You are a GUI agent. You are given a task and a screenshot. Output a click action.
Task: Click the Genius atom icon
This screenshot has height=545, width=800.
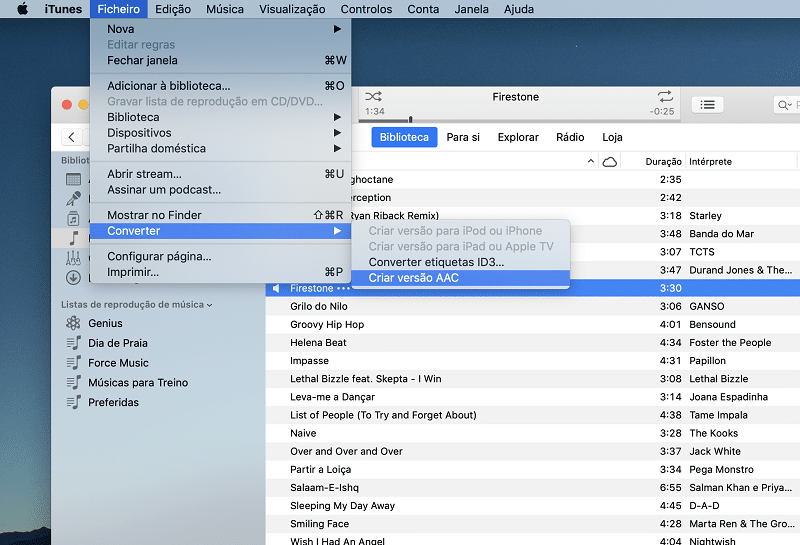(x=73, y=323)
